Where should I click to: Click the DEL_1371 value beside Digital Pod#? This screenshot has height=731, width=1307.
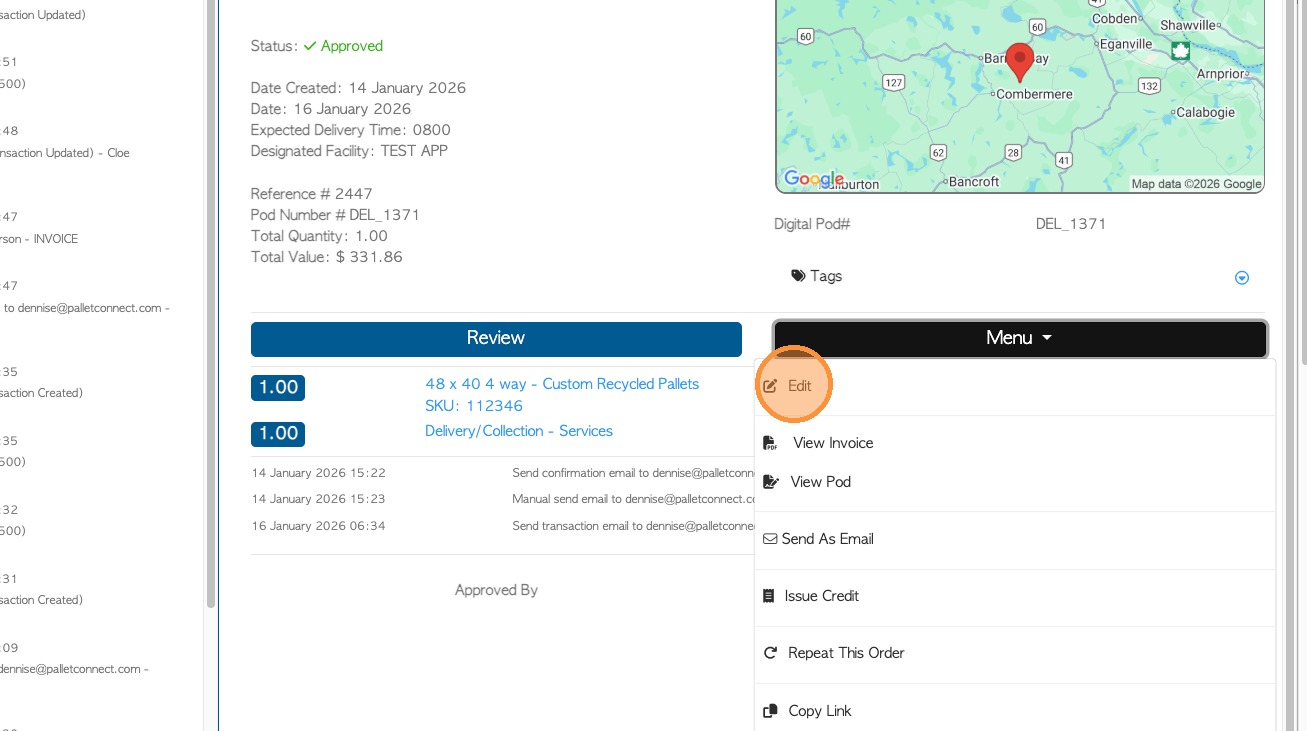tap(1071, 224)
